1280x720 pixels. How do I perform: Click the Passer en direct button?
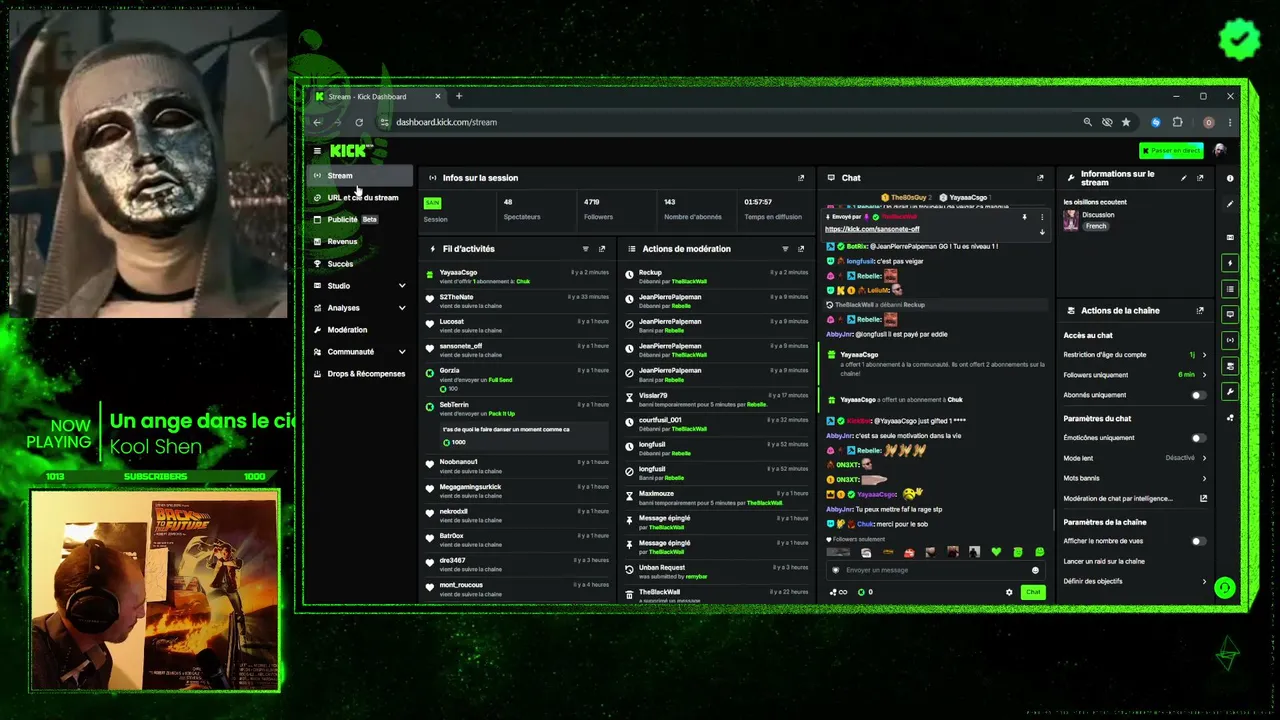(1171, 151)
